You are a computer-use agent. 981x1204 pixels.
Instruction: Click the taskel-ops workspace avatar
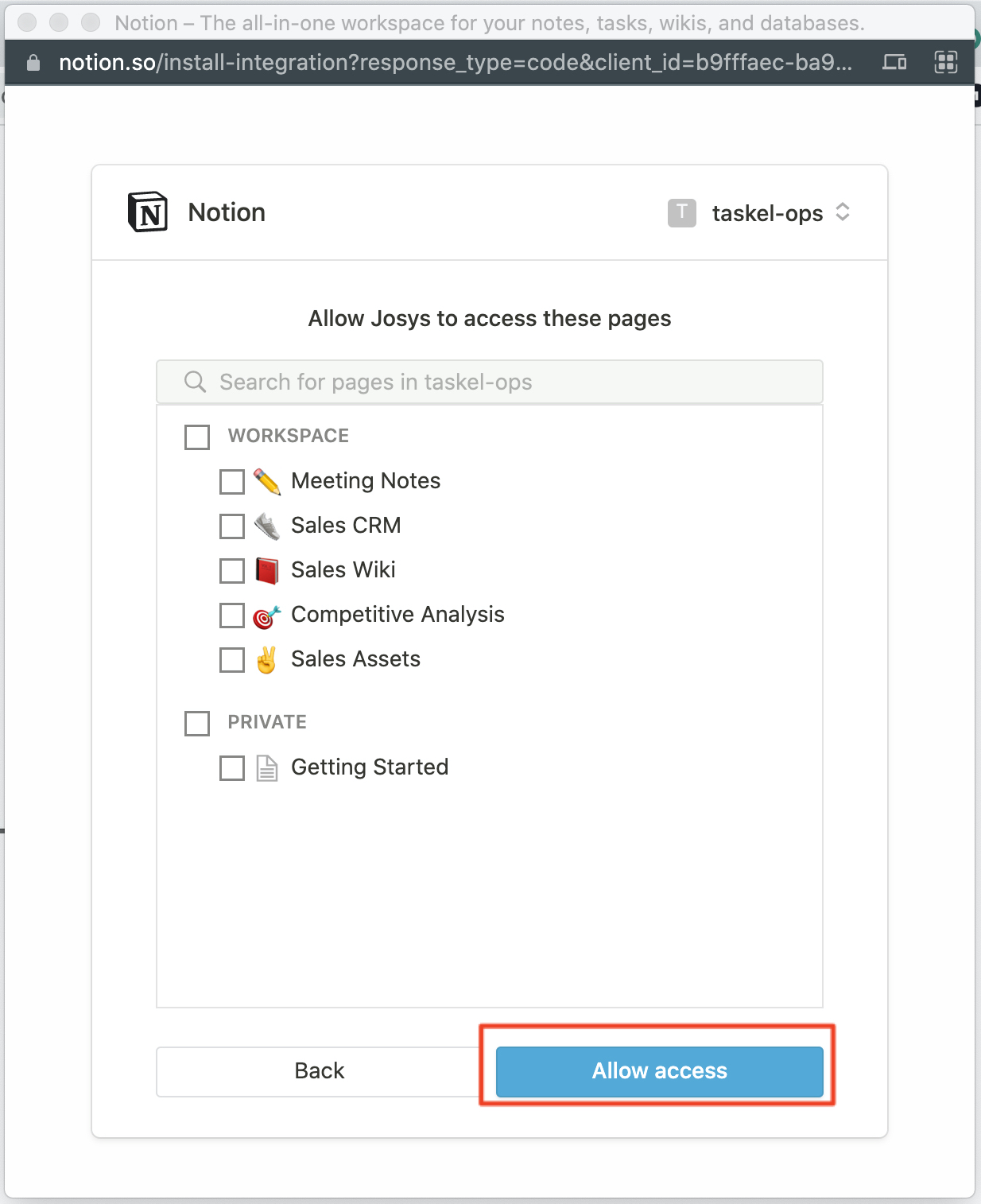point(681,213)
